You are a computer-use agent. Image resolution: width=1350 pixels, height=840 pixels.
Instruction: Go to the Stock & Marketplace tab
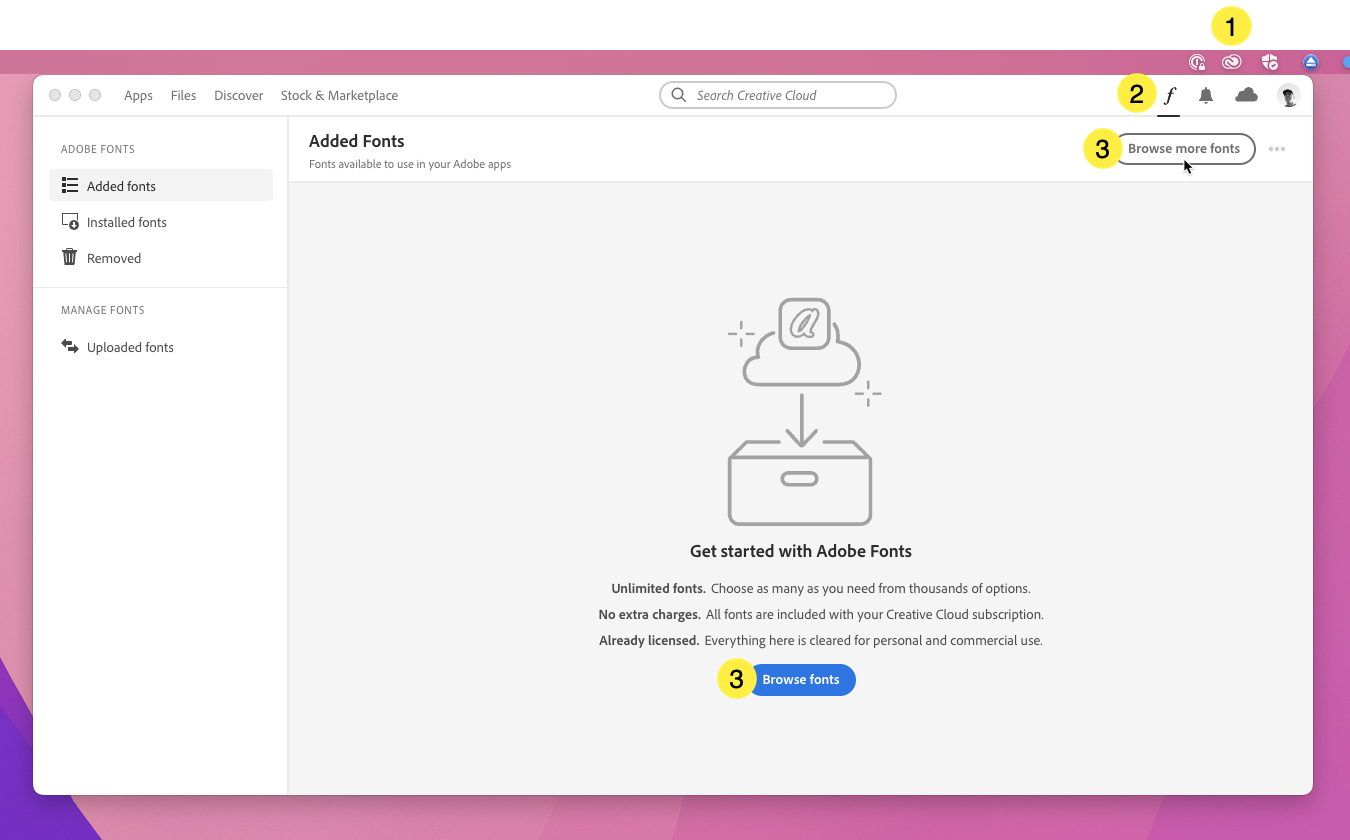pyautogui.click(x=339, y=95)
